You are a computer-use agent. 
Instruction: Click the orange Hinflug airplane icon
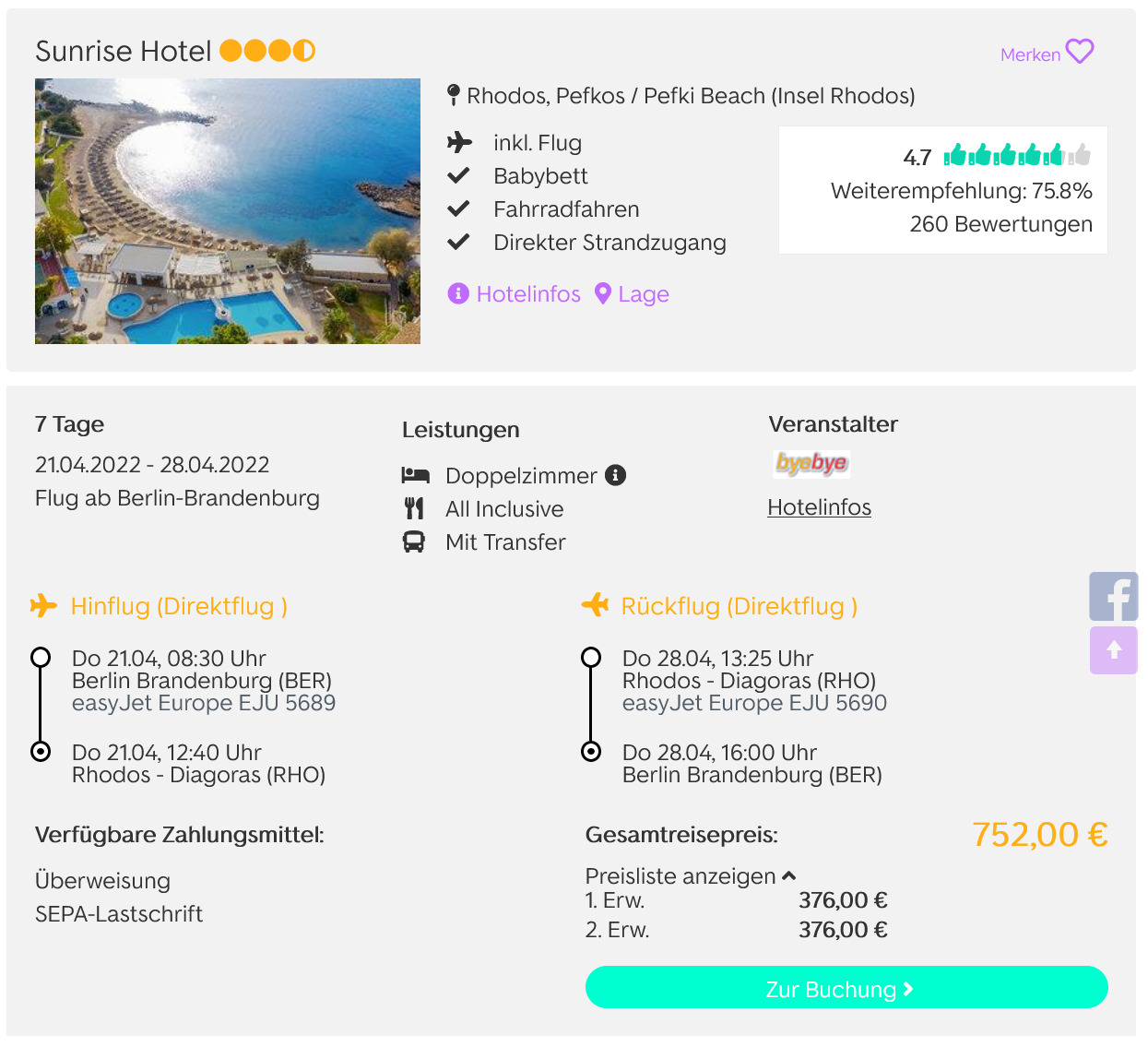(x=43, y=605)
